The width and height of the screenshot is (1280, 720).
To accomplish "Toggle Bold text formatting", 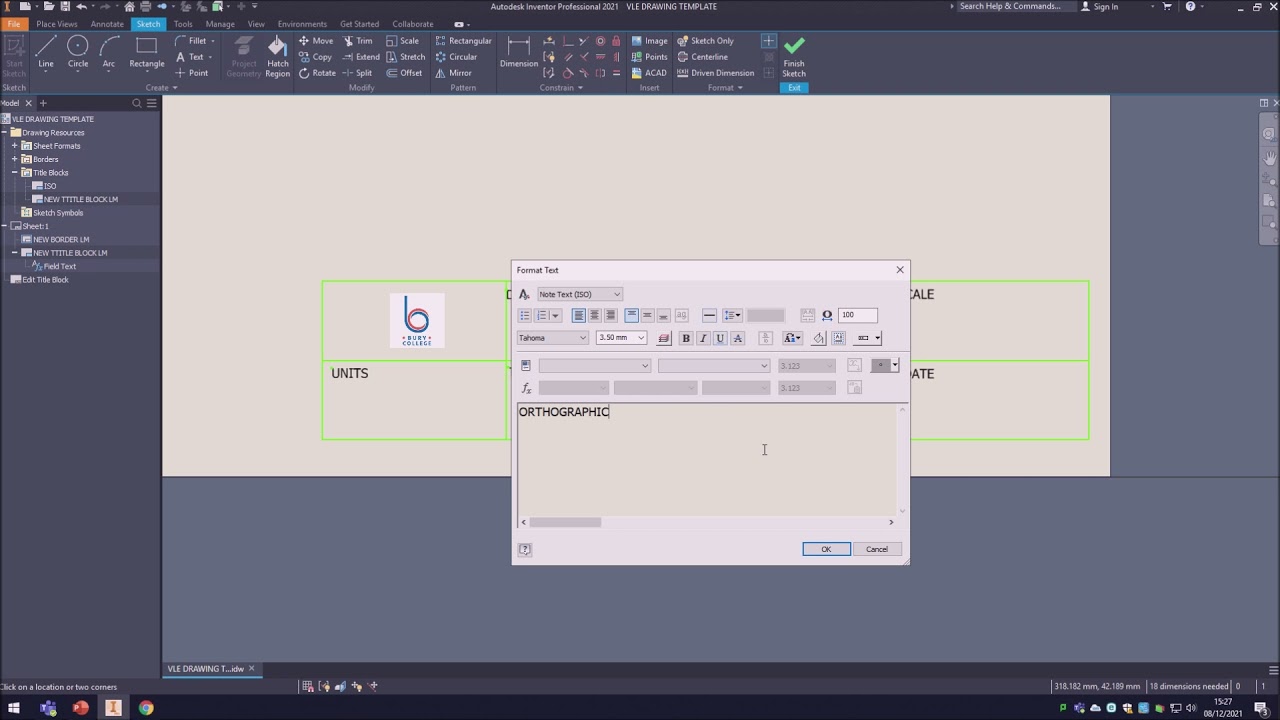I will (686, 338).
